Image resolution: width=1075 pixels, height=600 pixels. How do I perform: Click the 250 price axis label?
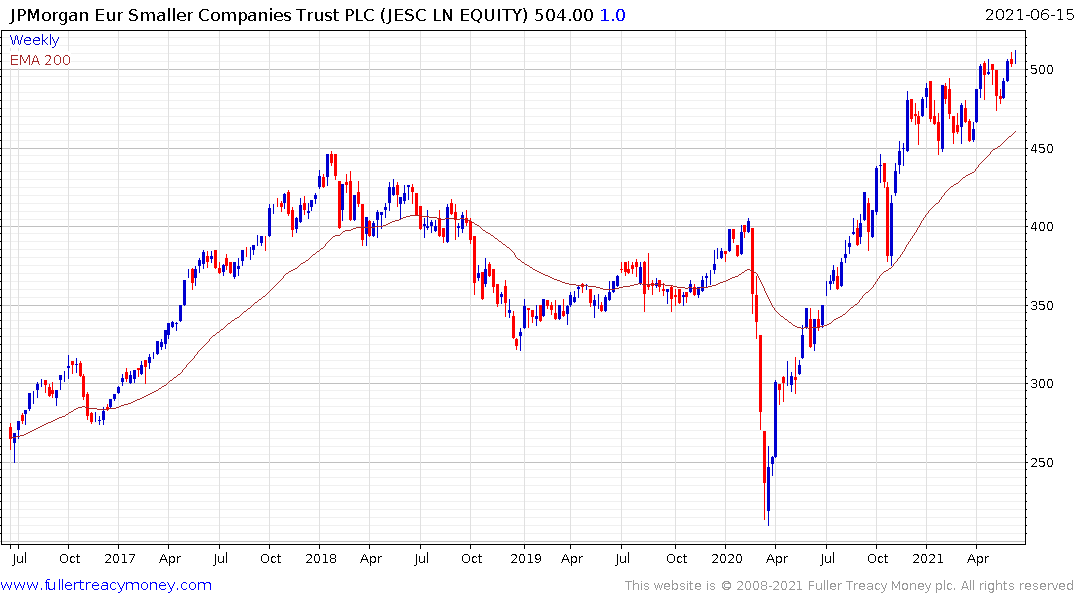tap(1041, 462)
